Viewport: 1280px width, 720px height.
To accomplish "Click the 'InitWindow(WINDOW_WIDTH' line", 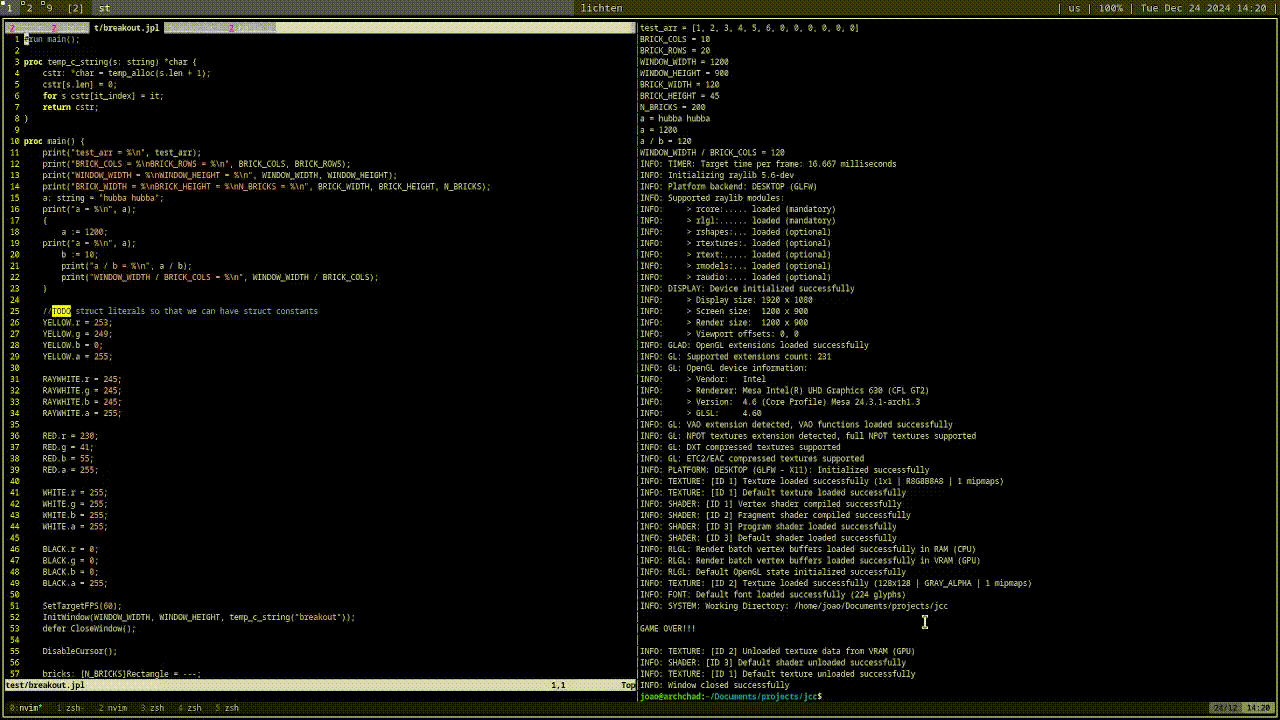I will coord(198,617).
